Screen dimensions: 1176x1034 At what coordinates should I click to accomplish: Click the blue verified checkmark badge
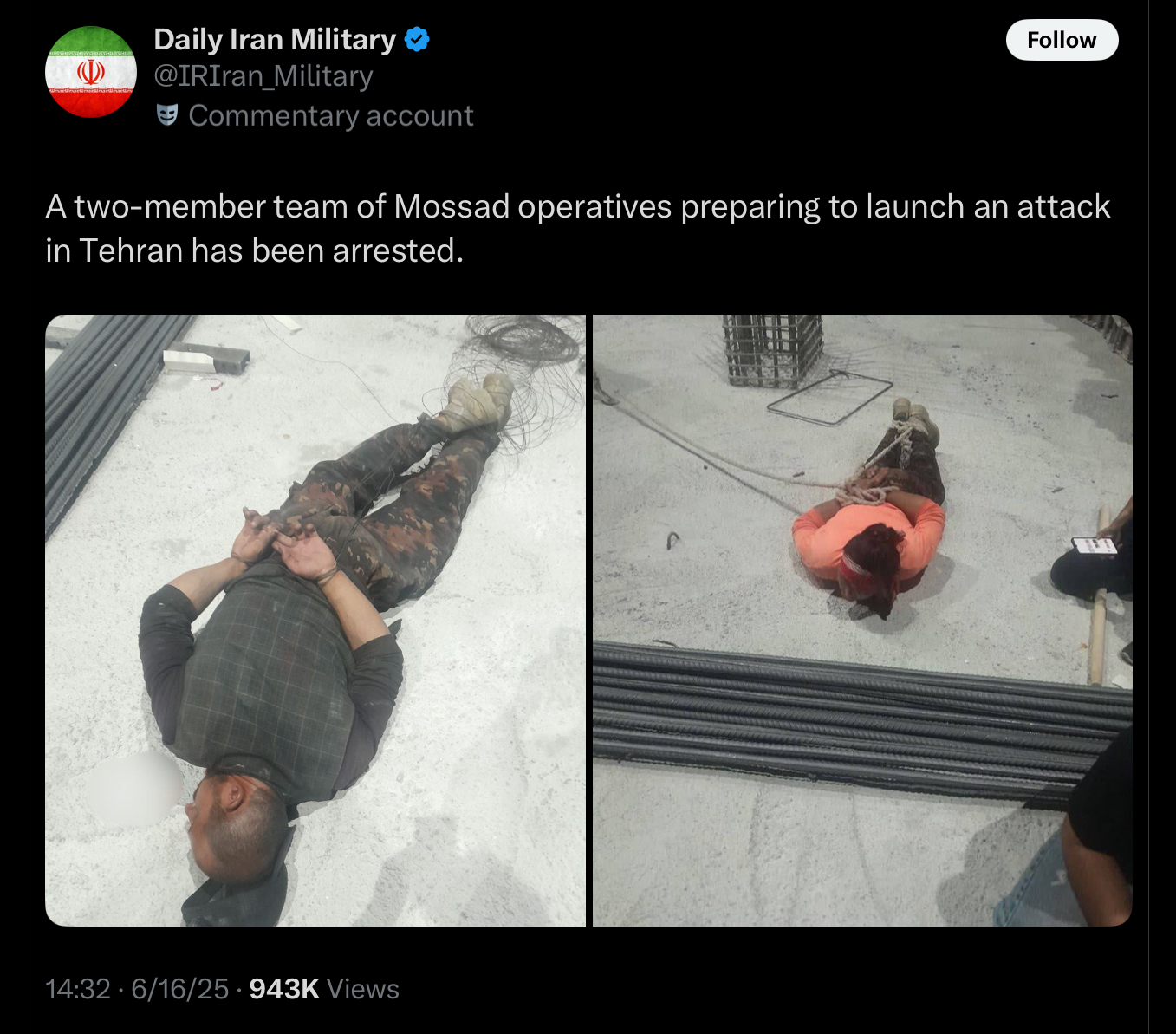tap(417, 40)
